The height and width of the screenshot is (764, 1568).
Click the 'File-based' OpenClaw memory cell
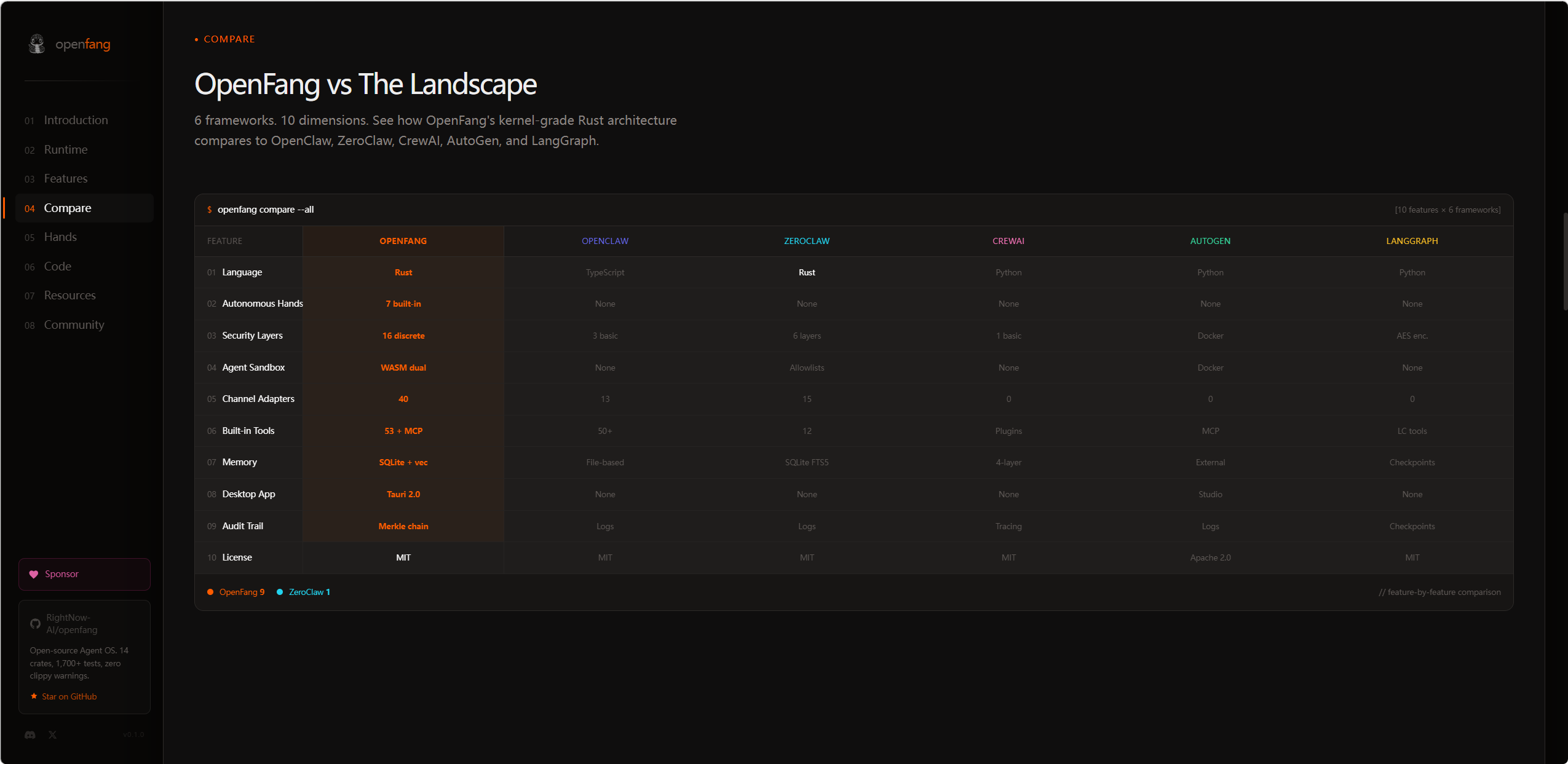(605, 462)
